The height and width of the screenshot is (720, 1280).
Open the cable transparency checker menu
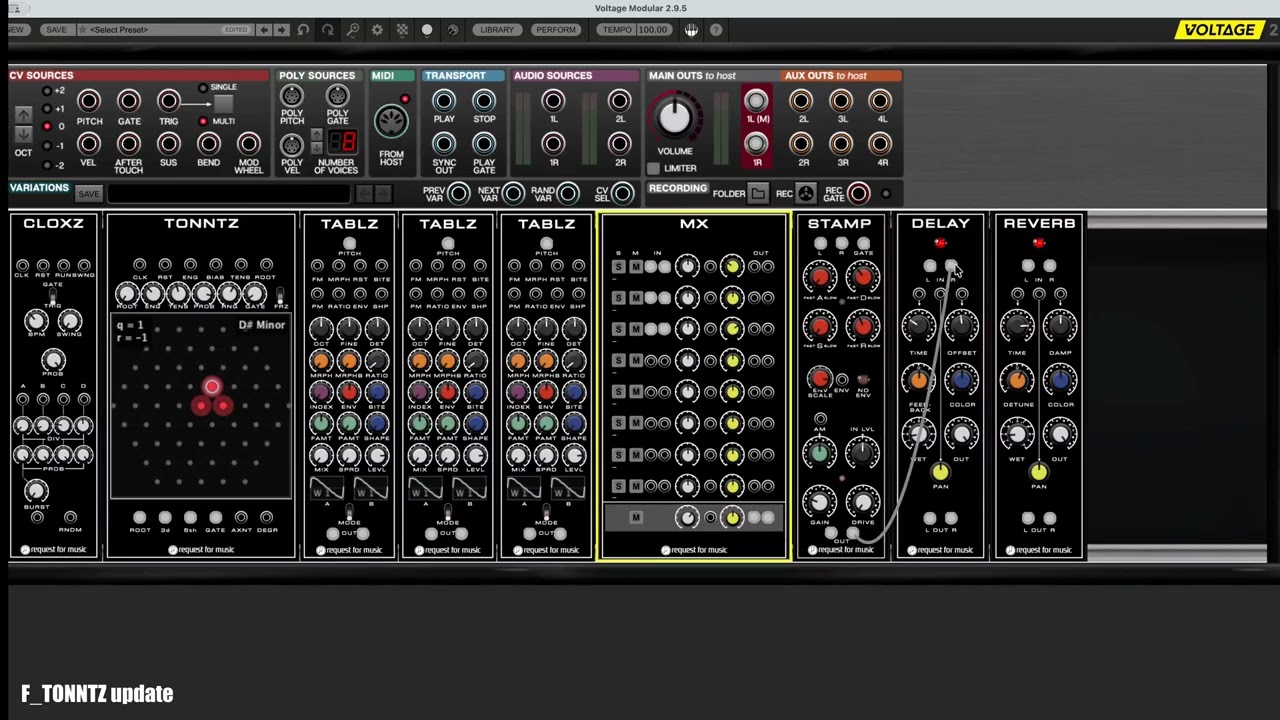point(402,30)
